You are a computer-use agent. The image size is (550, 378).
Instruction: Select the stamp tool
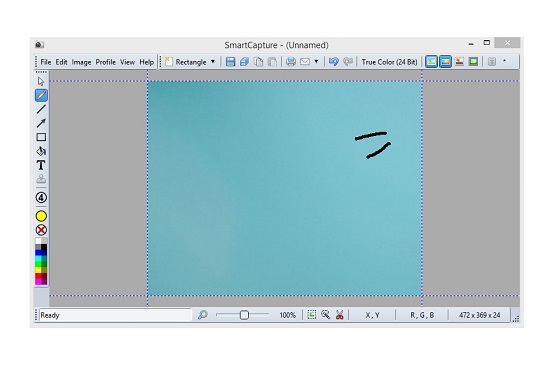click(x=41, y=179)
